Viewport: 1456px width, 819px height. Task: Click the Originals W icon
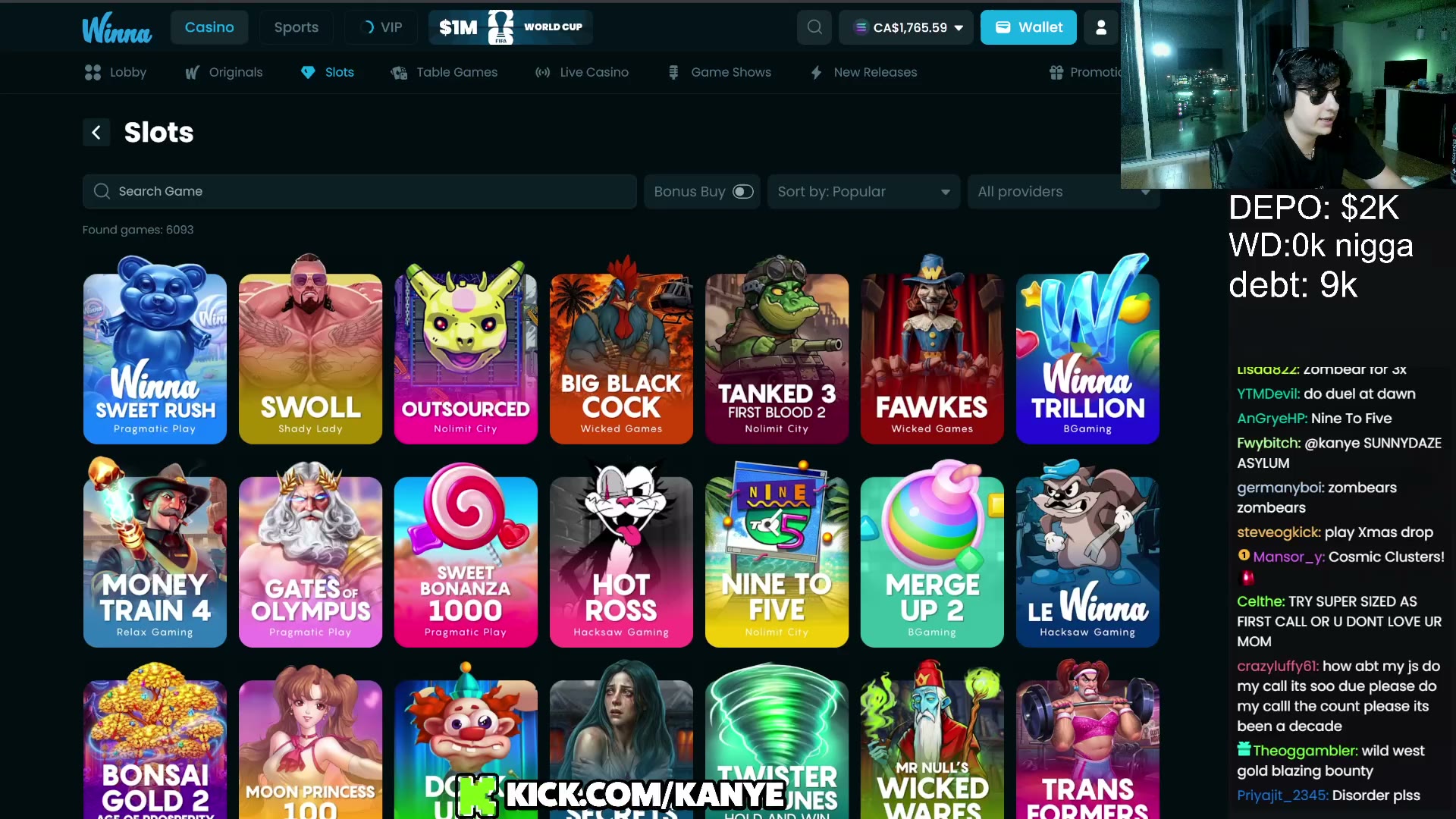click(x=193, y=72)
